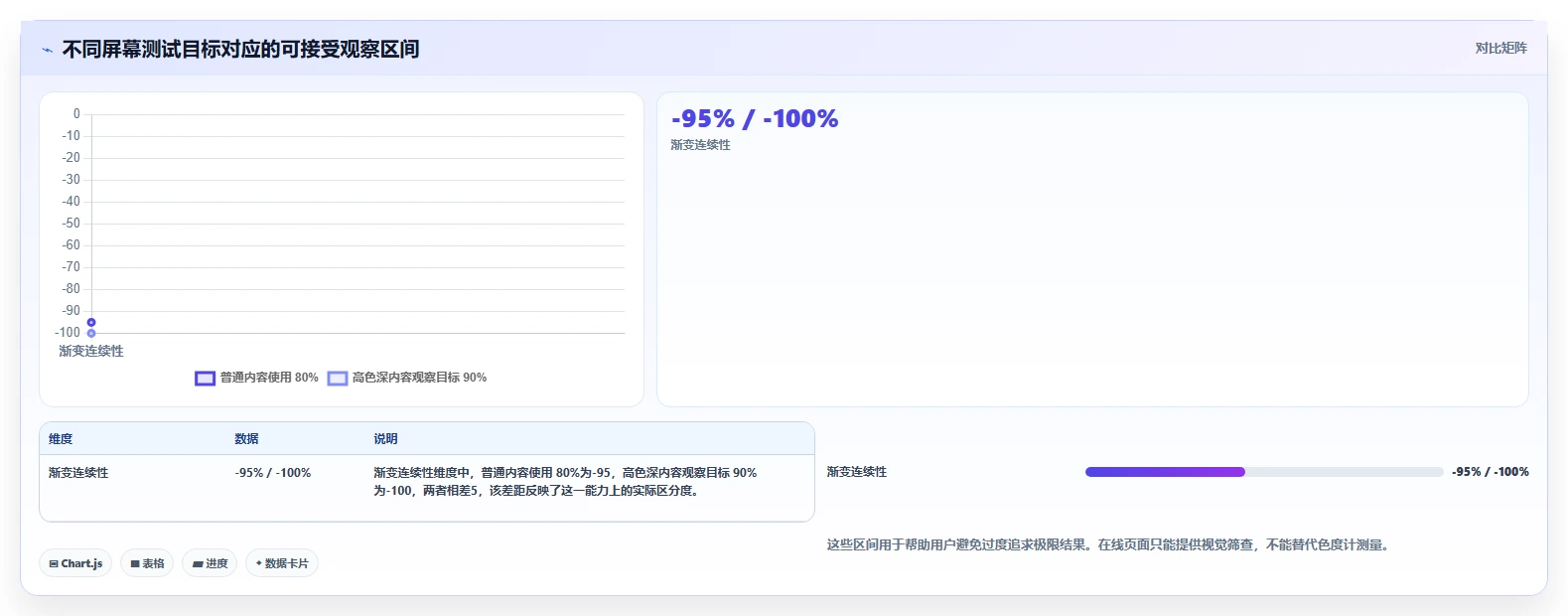Toggle legend item 普通内容使用 80%
The image size is (1568, 616).
point(257,378)
